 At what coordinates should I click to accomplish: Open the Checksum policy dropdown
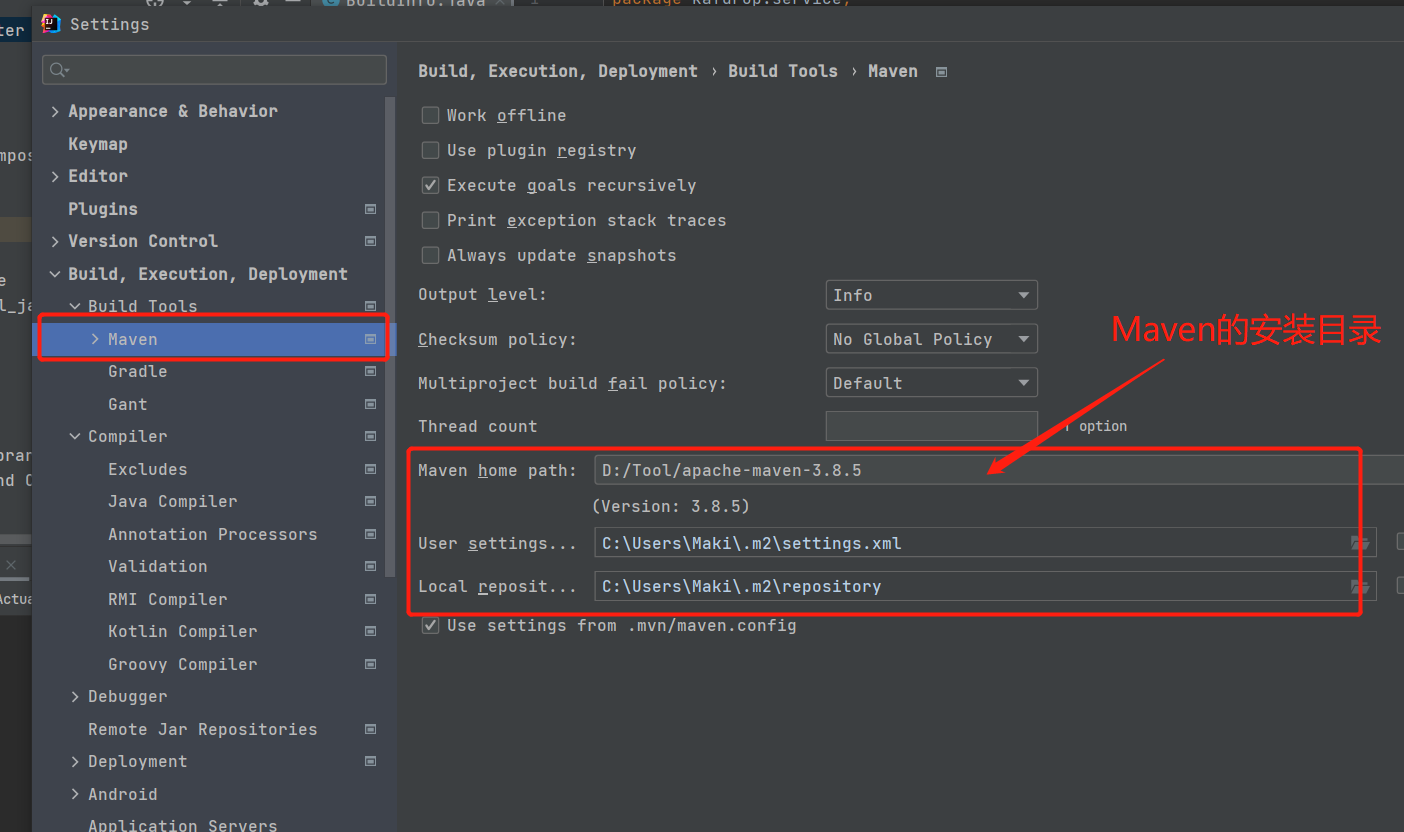click(932, 339)
